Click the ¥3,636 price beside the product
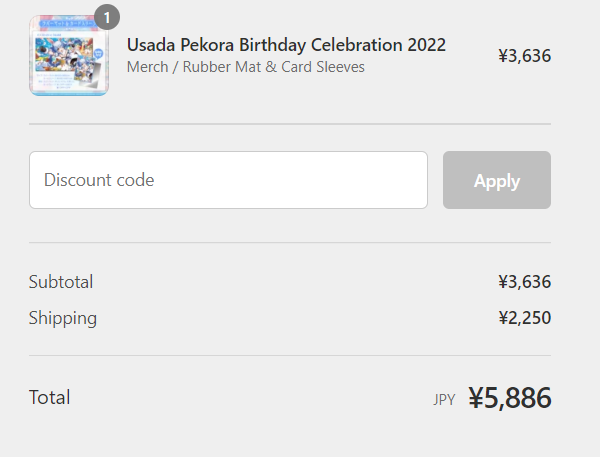This screenshot has height=457, width=600. click(x=524, y=56)
